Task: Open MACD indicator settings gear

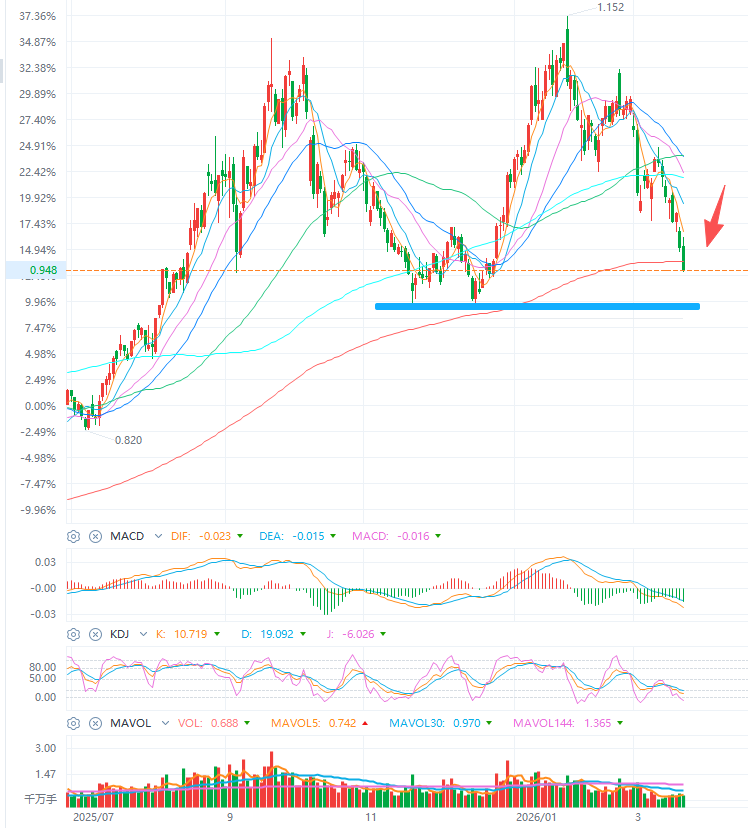Action: (x=73, y=537)
